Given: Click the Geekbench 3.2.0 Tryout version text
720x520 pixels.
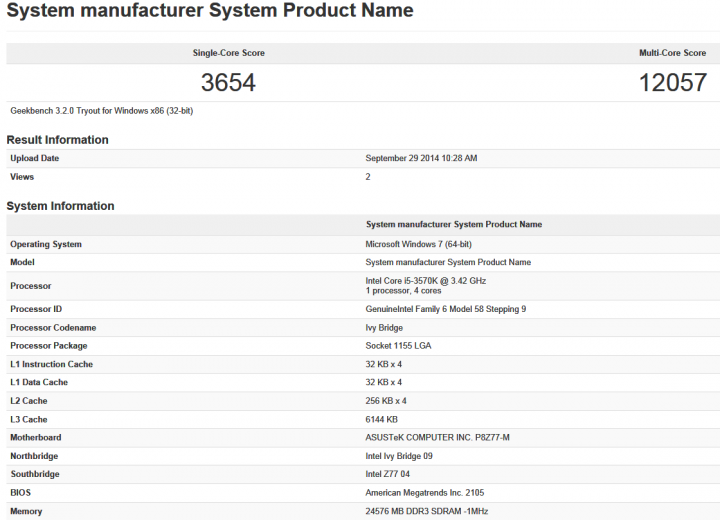Looking at the screenshot, I should 101,111.
